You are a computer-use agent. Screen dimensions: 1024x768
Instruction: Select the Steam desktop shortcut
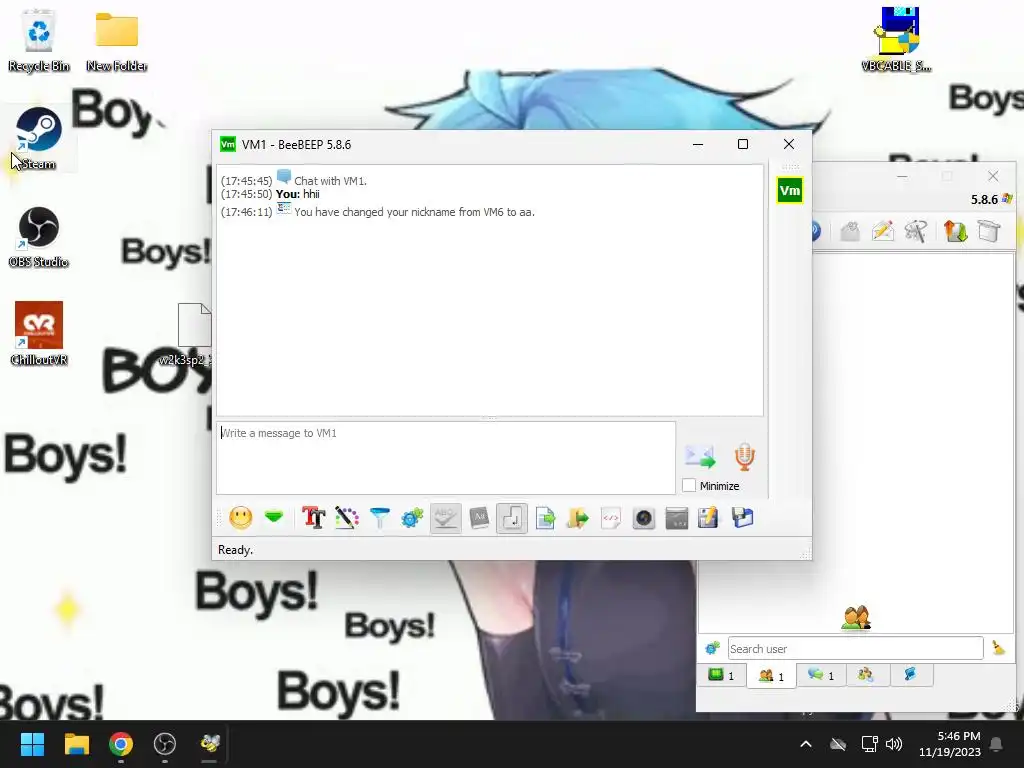pos(39,138)
